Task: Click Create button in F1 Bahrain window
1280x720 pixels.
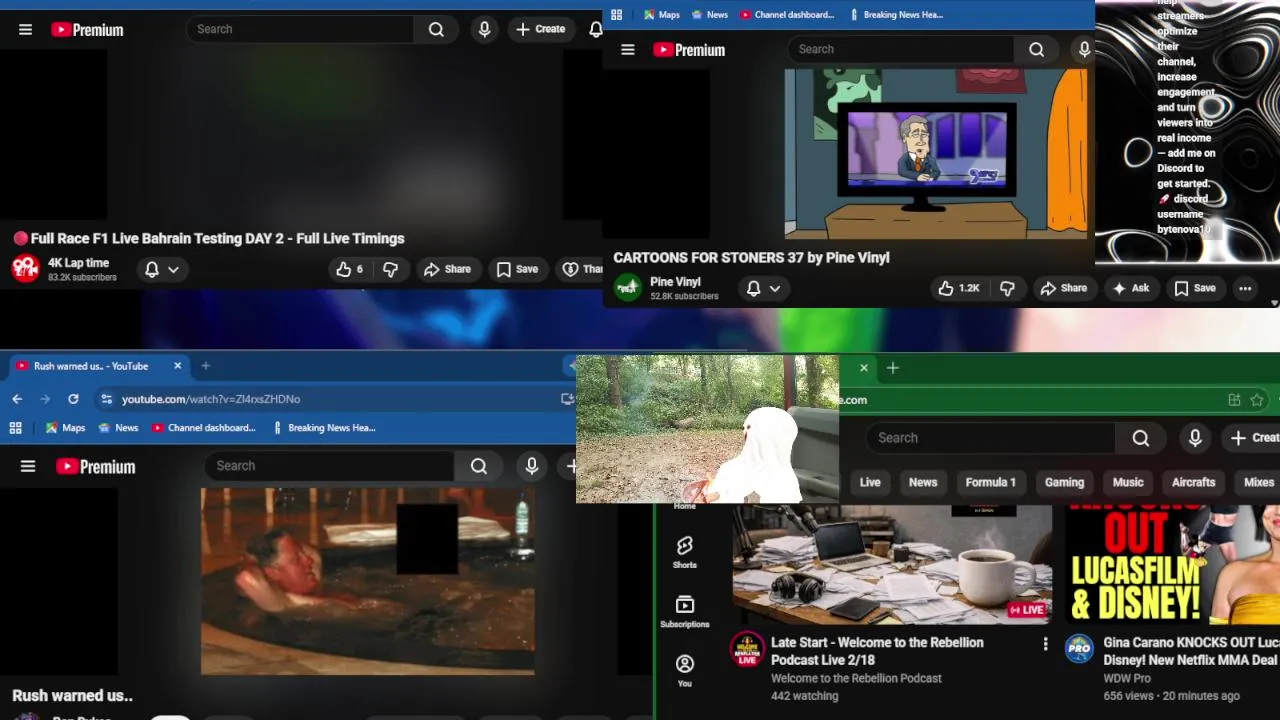Action: [x=541, y=29]
